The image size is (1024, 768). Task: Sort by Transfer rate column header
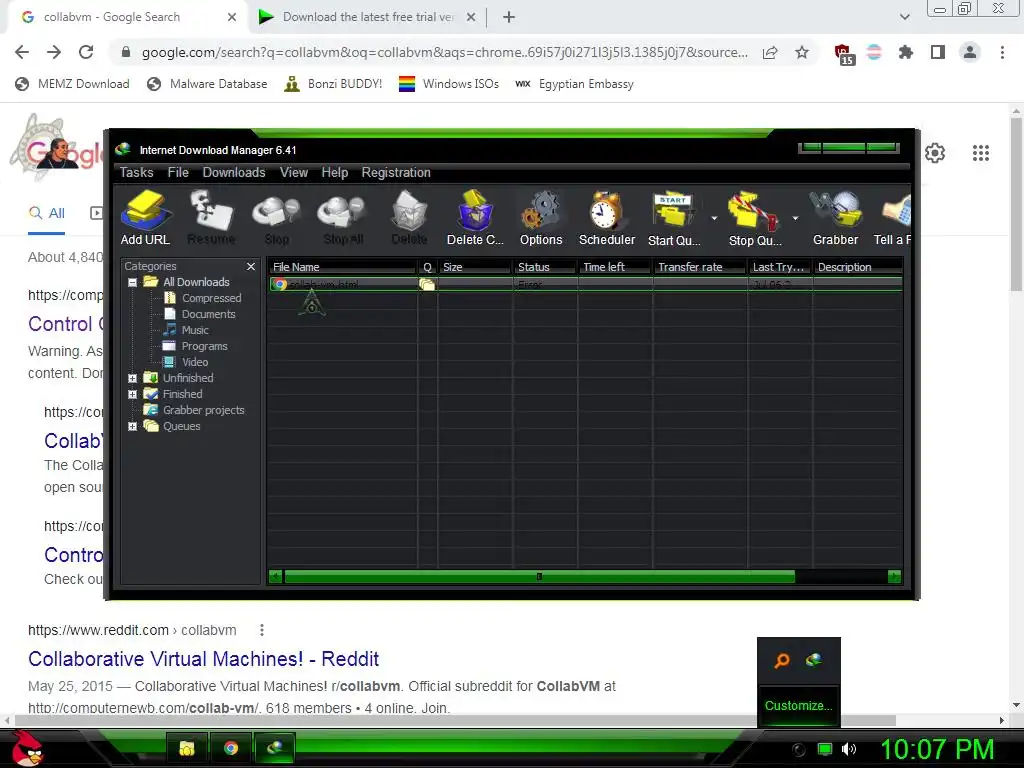click(699, 267)
